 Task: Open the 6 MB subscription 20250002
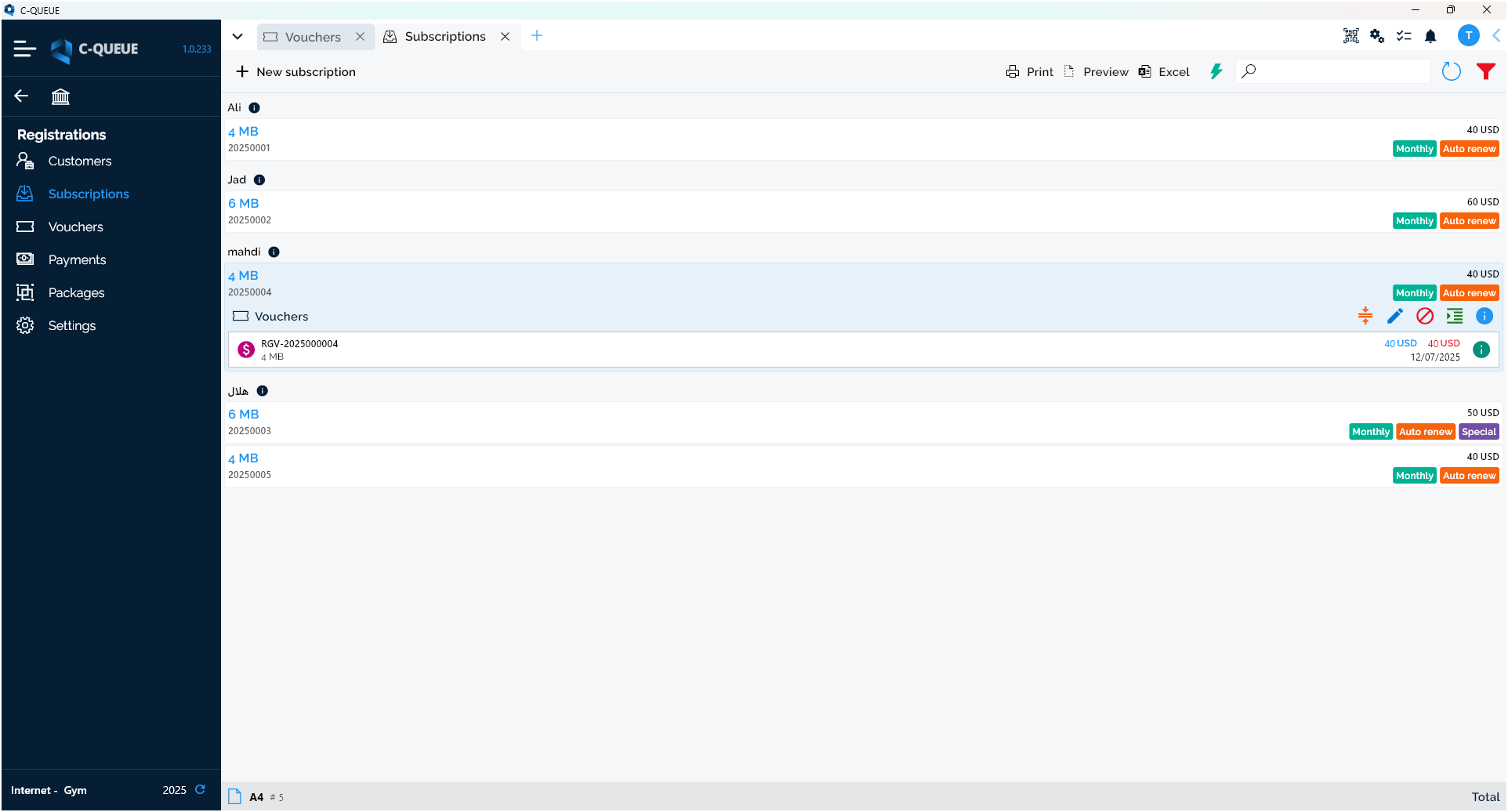(x=243, y=203)
